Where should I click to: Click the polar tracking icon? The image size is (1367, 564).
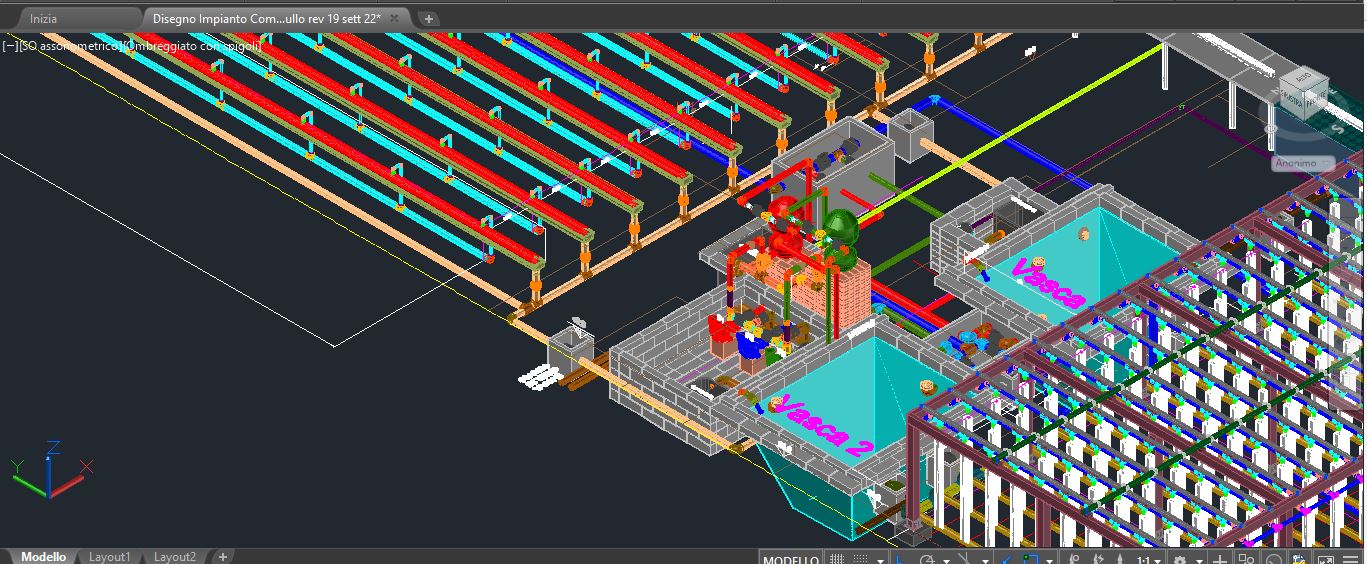927,559
